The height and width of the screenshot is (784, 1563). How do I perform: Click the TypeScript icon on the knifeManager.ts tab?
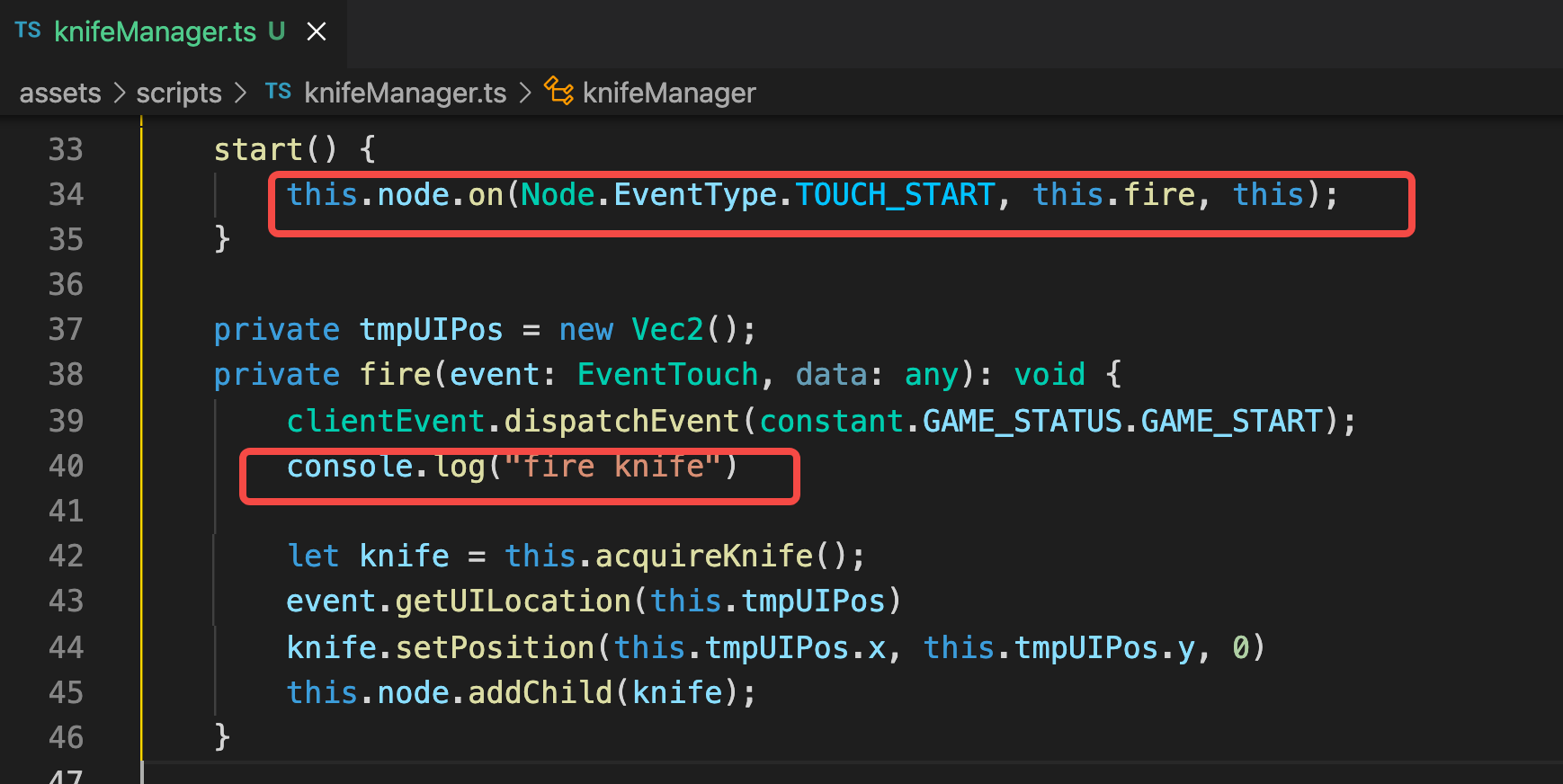(x=28, y=31)
